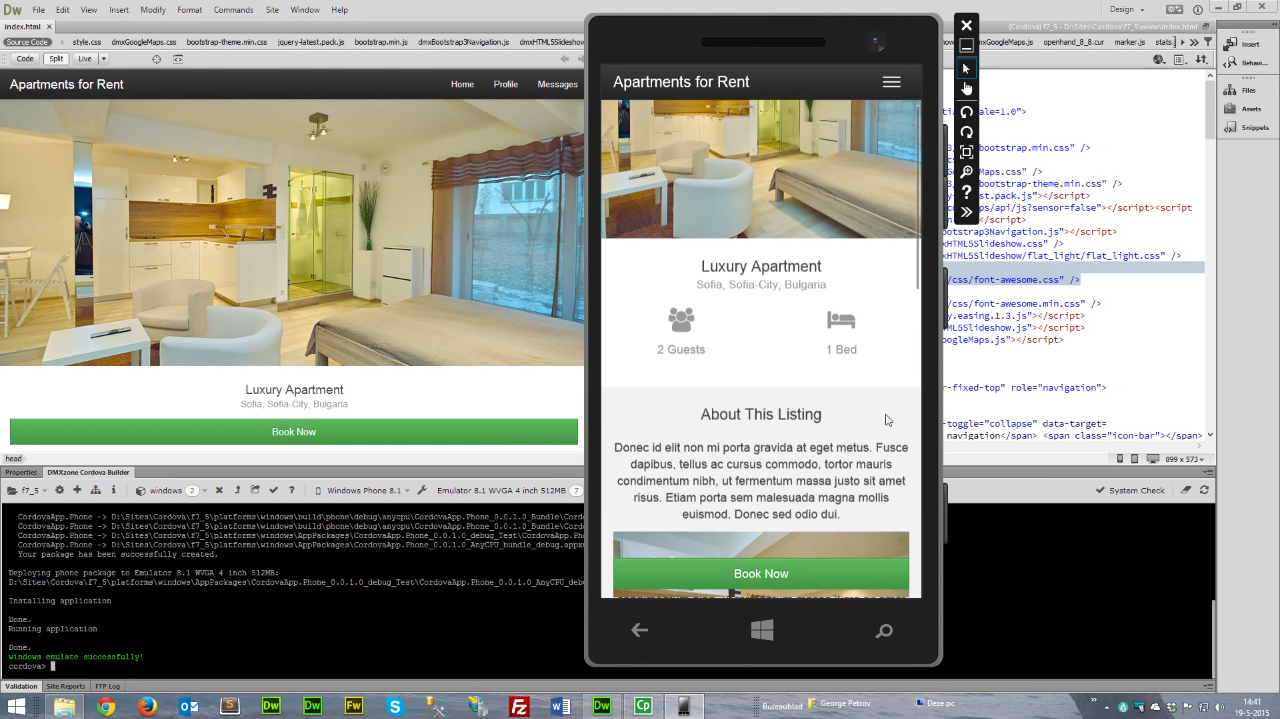Open Firefox from the Windows taskbar

pyautogui.click(x=148, y=706)
